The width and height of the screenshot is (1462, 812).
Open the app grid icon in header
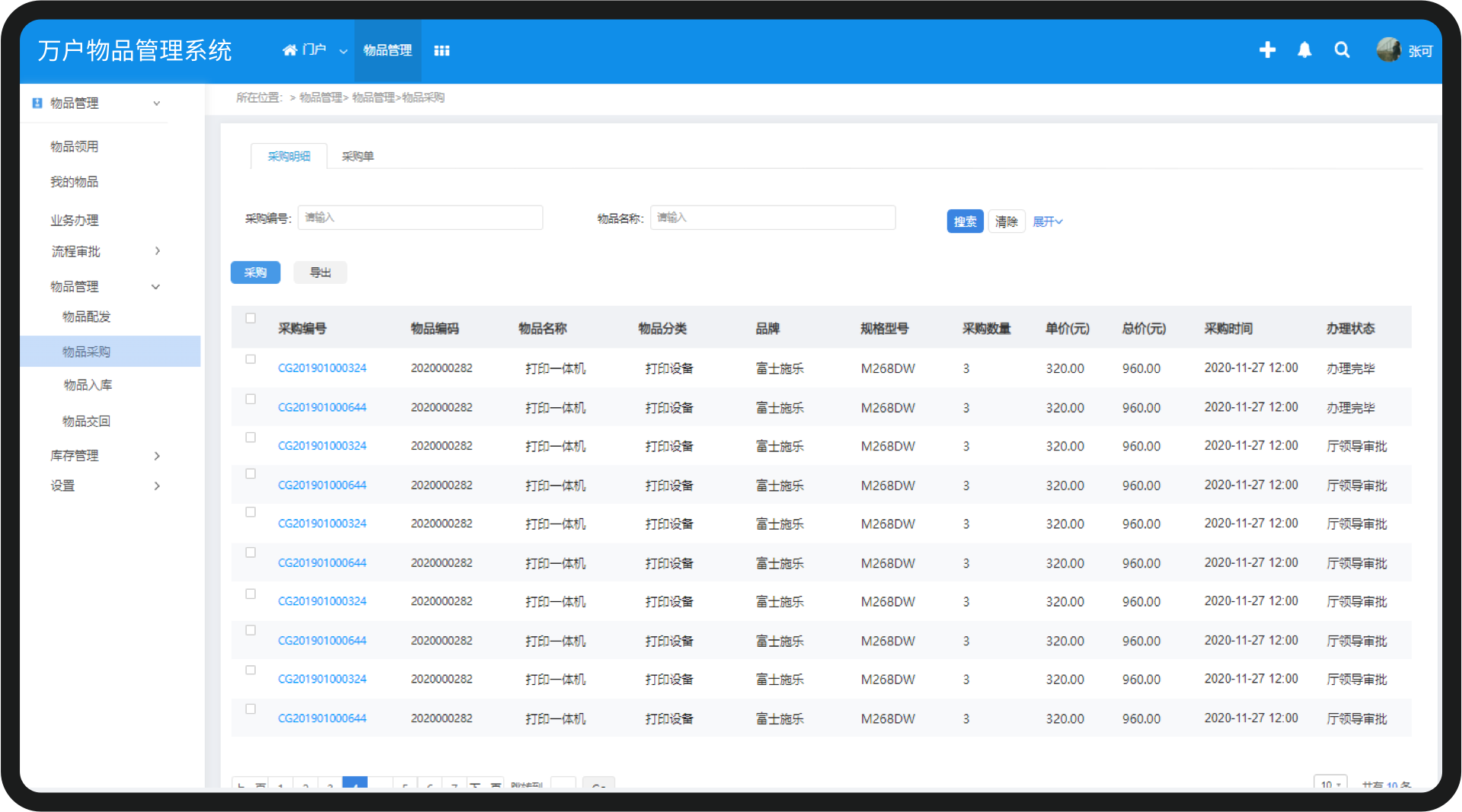pos(442,50)
